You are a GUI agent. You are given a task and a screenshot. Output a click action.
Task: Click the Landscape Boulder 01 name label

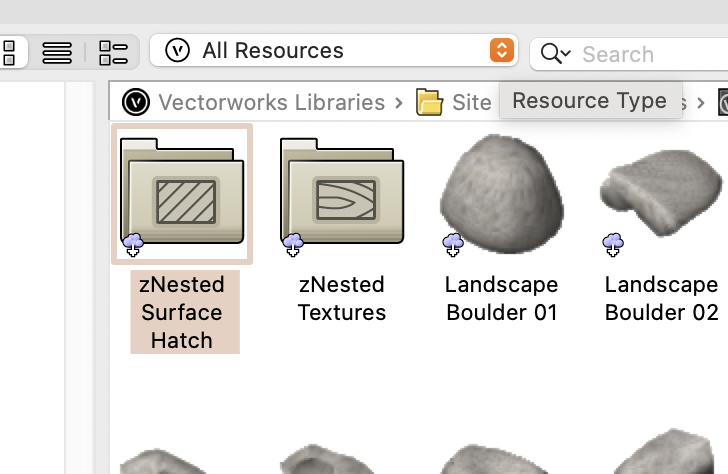click(x=501, y=298)
